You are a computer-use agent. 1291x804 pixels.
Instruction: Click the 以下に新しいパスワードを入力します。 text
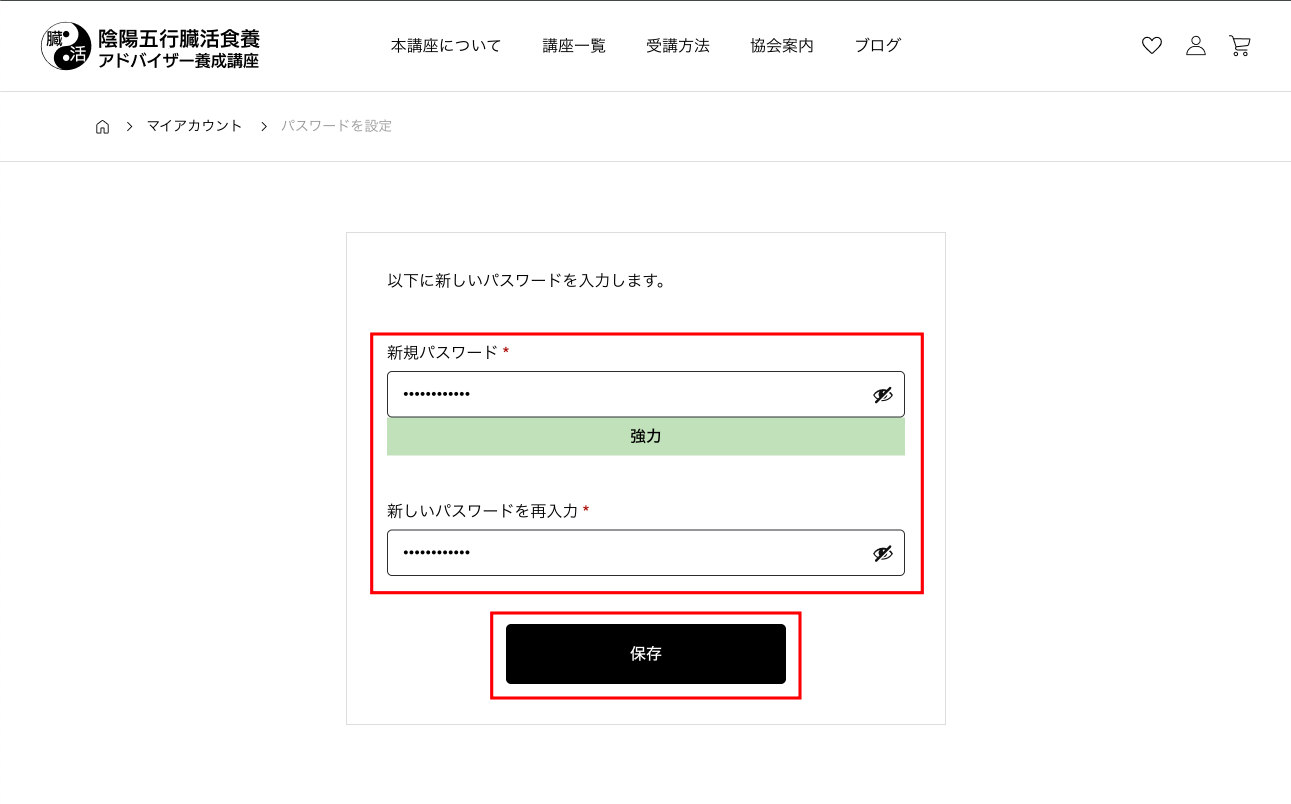pos(527,281)
